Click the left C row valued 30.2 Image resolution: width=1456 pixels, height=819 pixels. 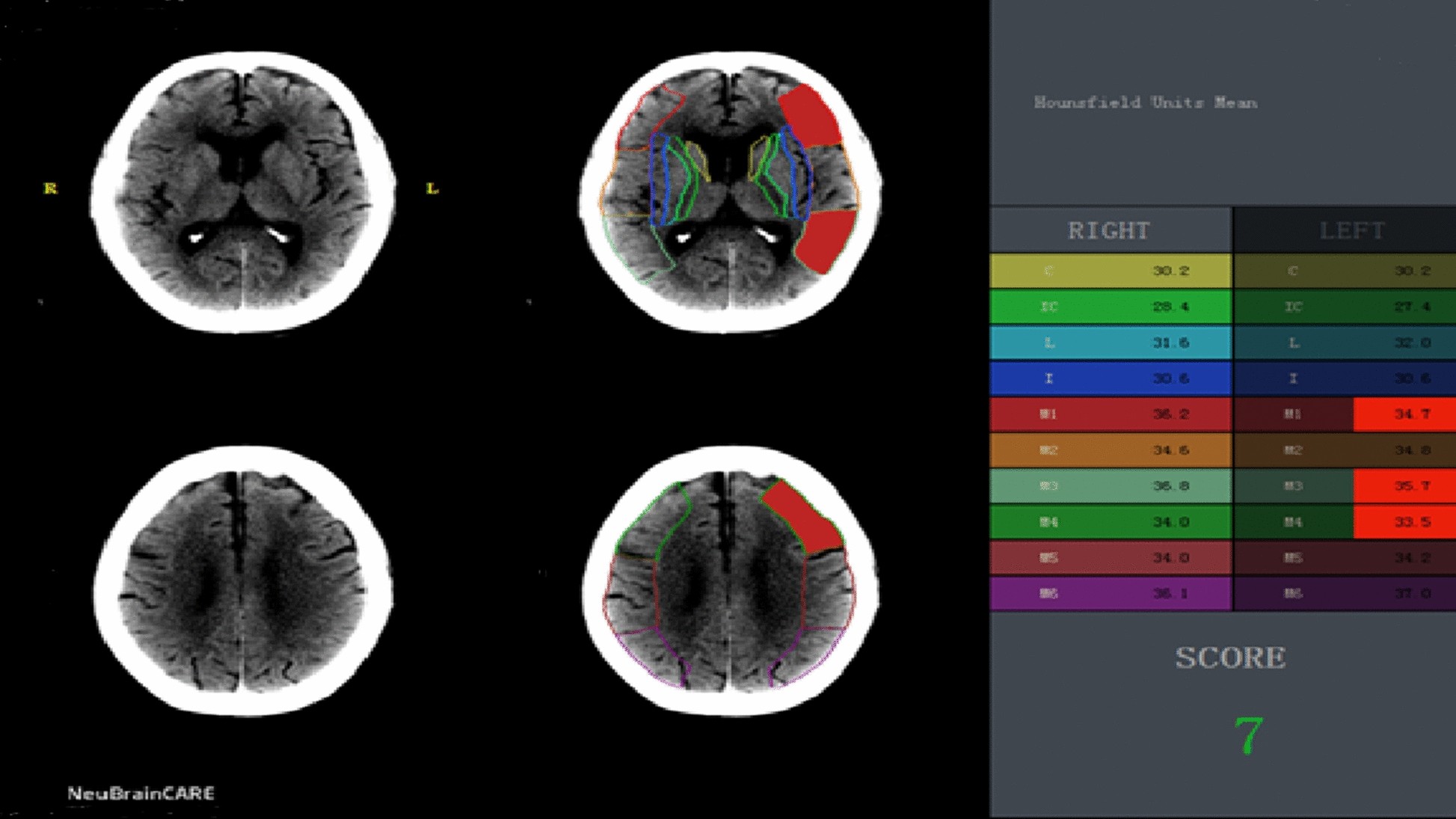[x=1345, y=271]
